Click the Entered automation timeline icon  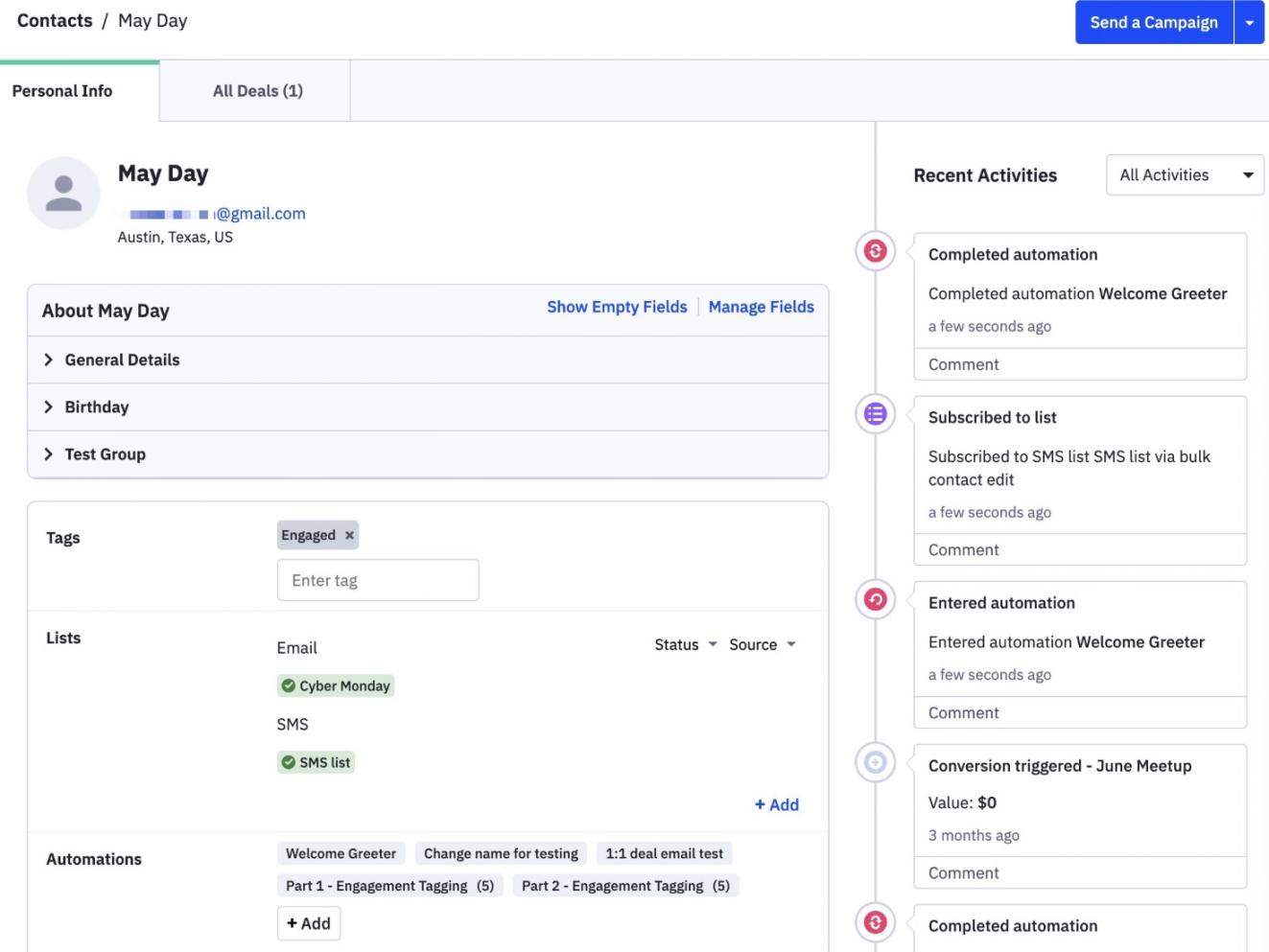[874, 599]
